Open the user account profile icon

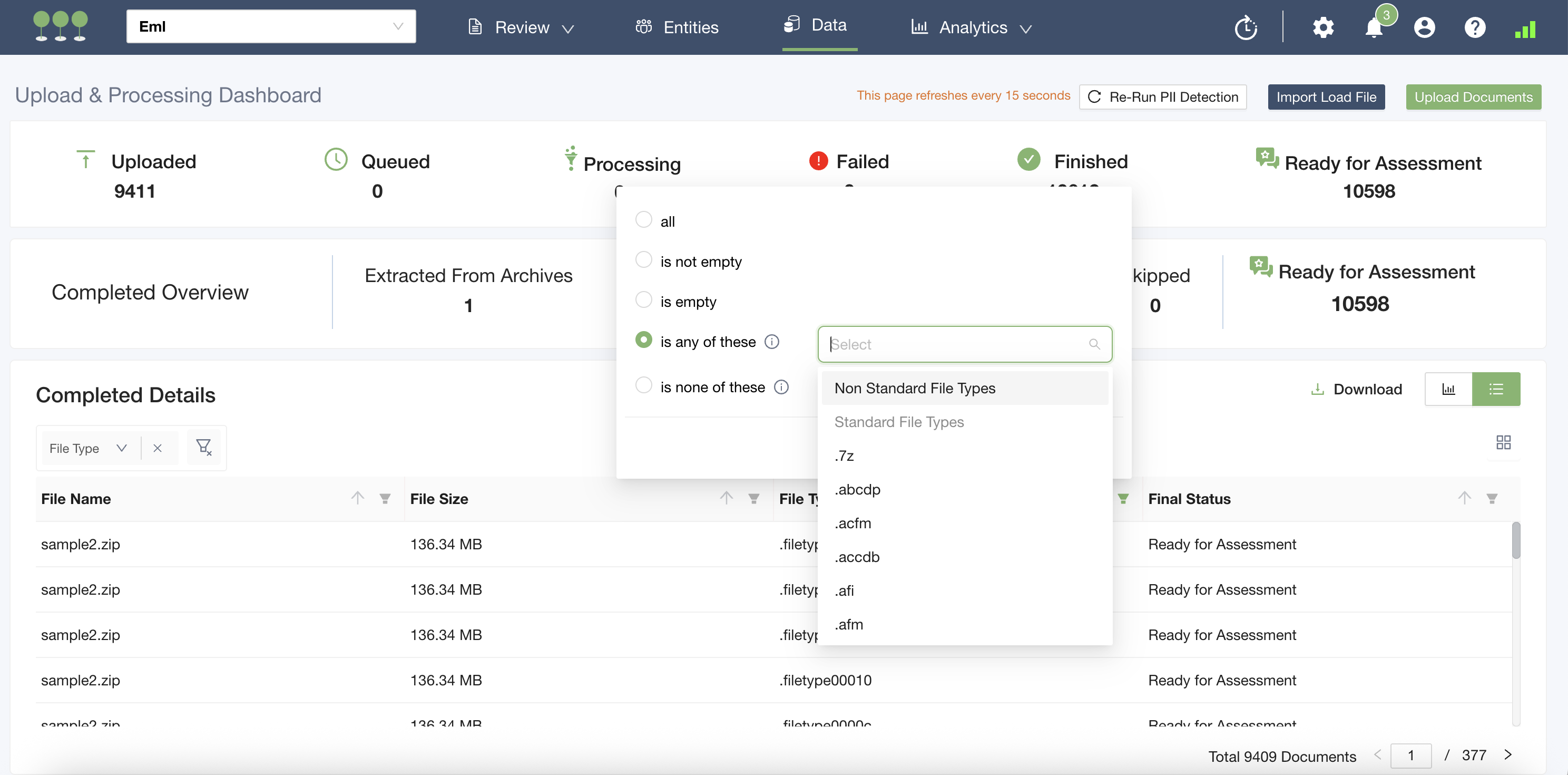tap(1424, 27)
